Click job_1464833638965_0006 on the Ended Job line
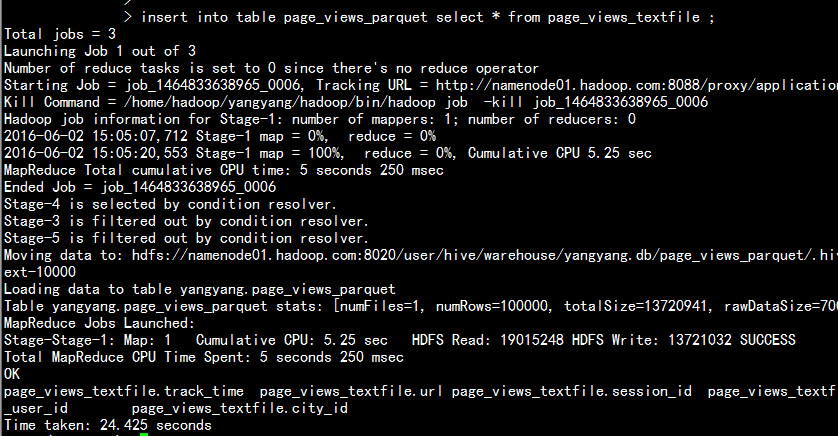This screenshot has width=838, height=436. (188, 187)
